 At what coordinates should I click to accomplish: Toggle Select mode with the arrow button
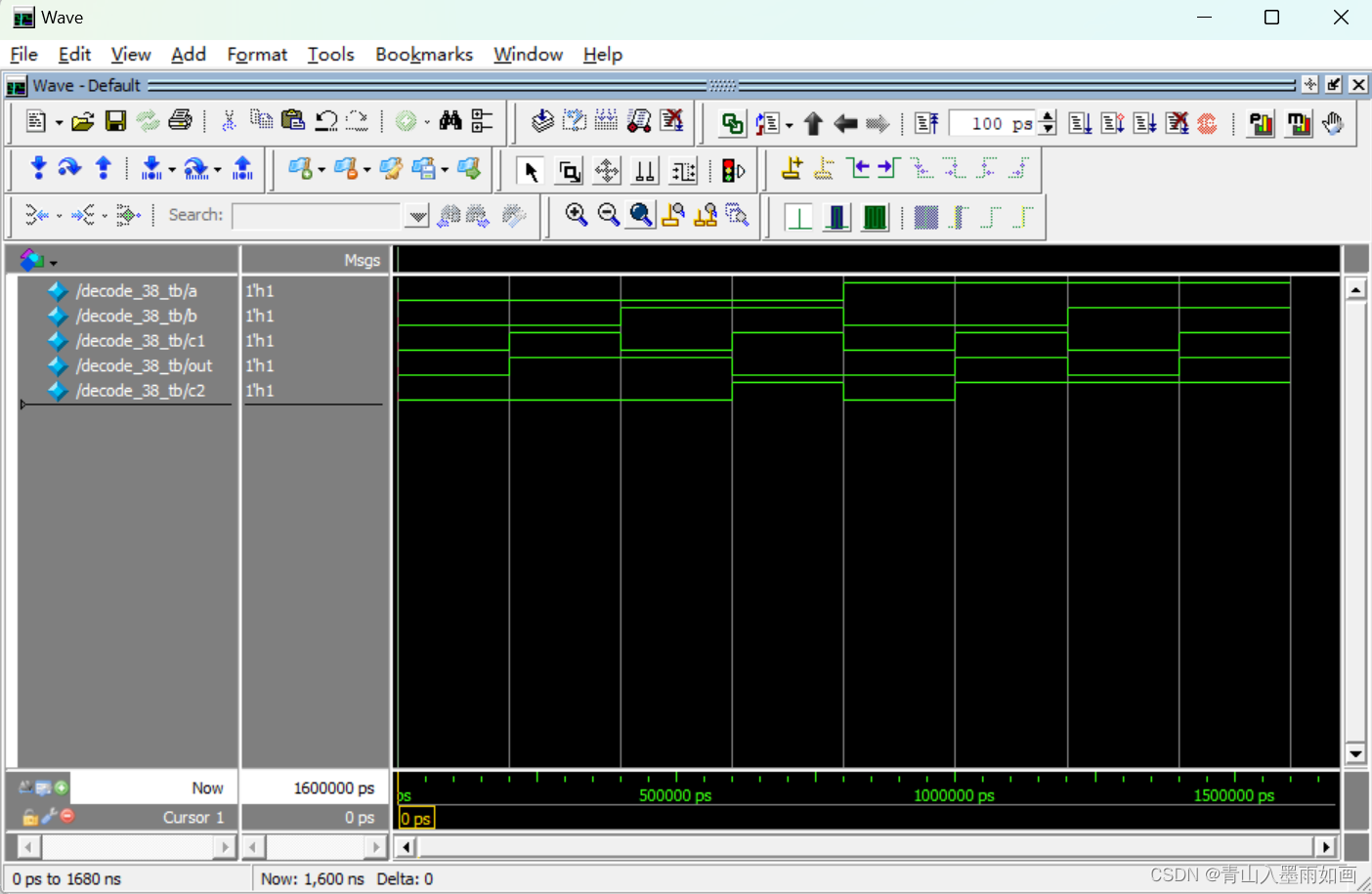point(531,169)
